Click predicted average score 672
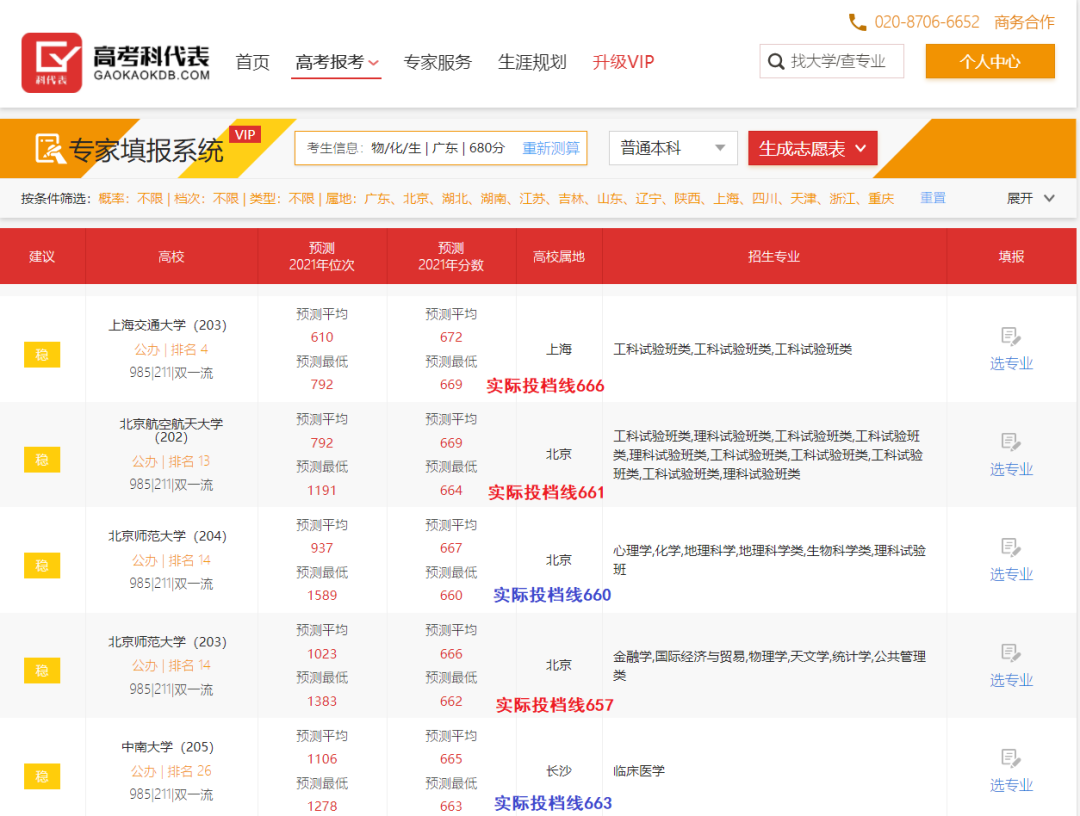Image resolution: width=1080 pixels, height=816 pixels. pyautogui.click(x=451, y=337)
